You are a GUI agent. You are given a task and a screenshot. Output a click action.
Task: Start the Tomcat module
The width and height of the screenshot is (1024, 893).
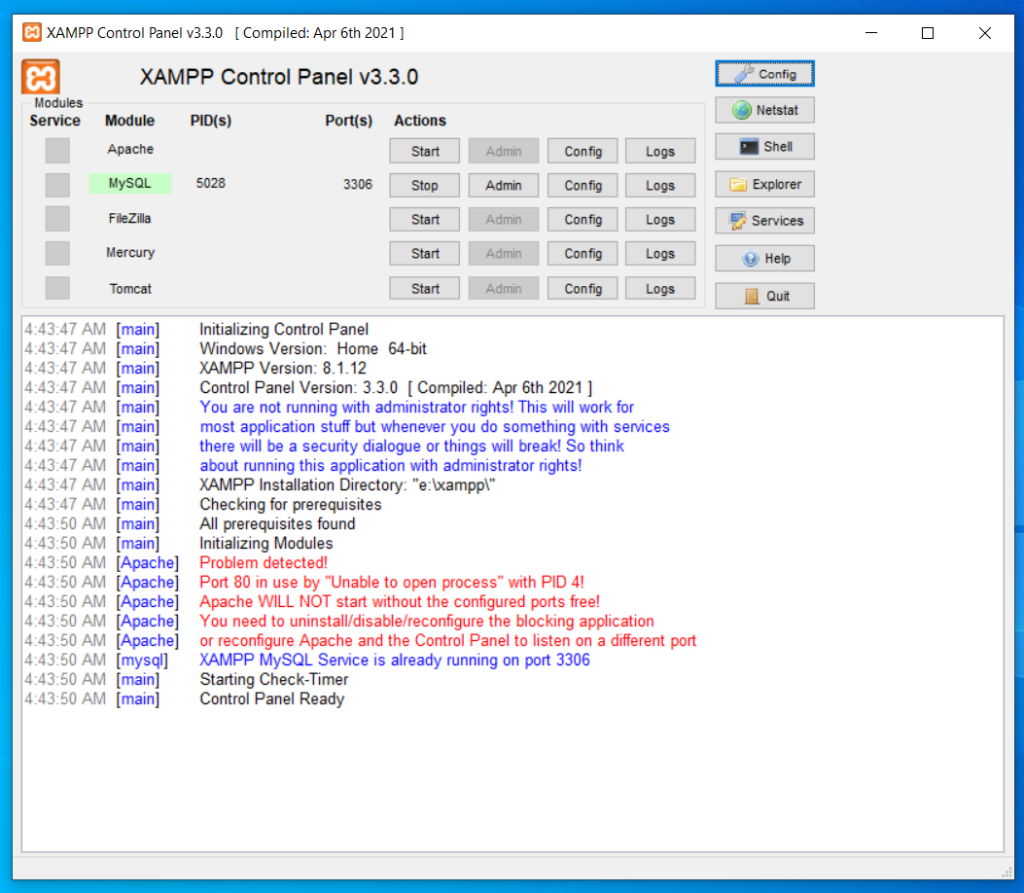point(424,288)
